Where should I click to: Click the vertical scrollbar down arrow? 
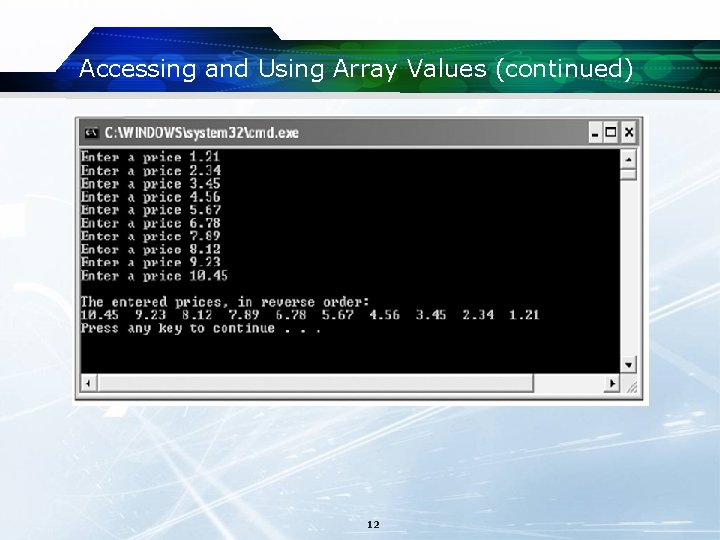[628, 365]
